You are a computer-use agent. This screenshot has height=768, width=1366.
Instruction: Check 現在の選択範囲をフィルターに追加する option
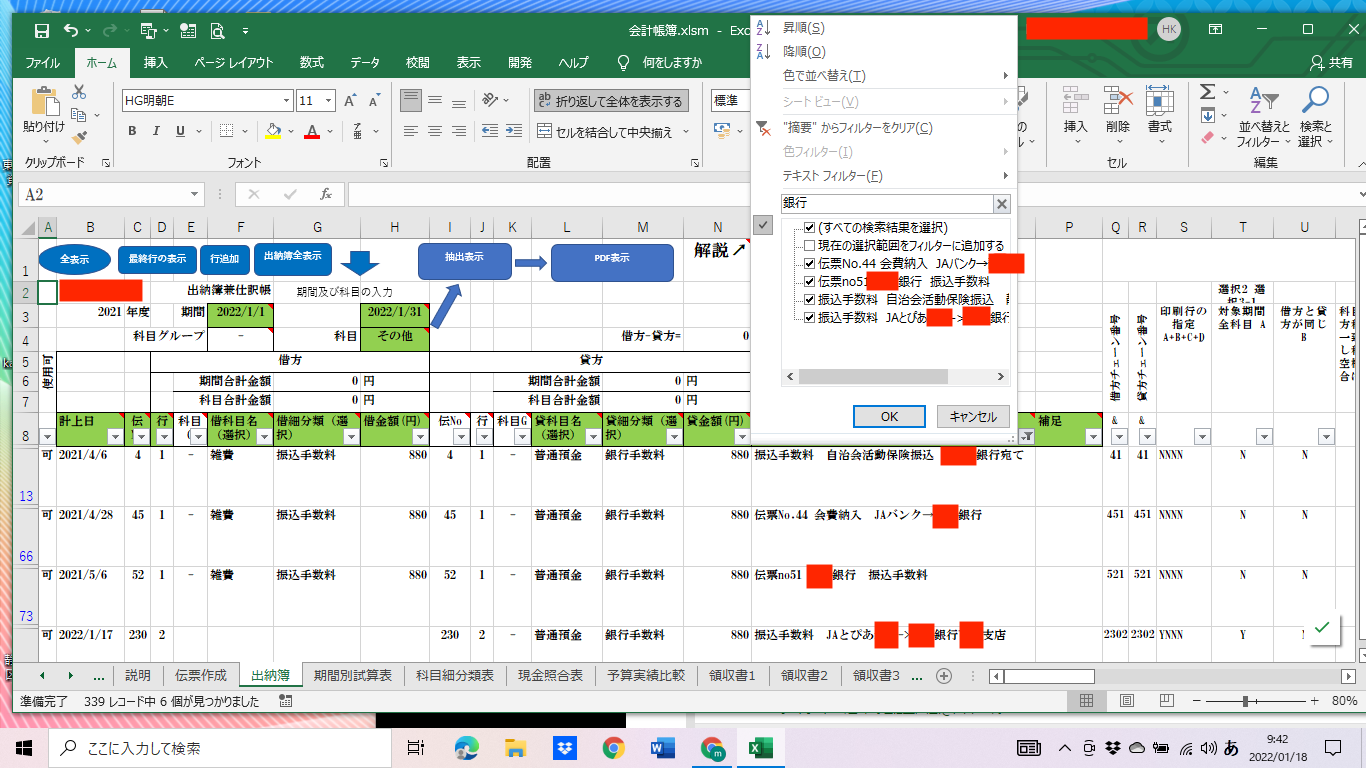[810, 246]
